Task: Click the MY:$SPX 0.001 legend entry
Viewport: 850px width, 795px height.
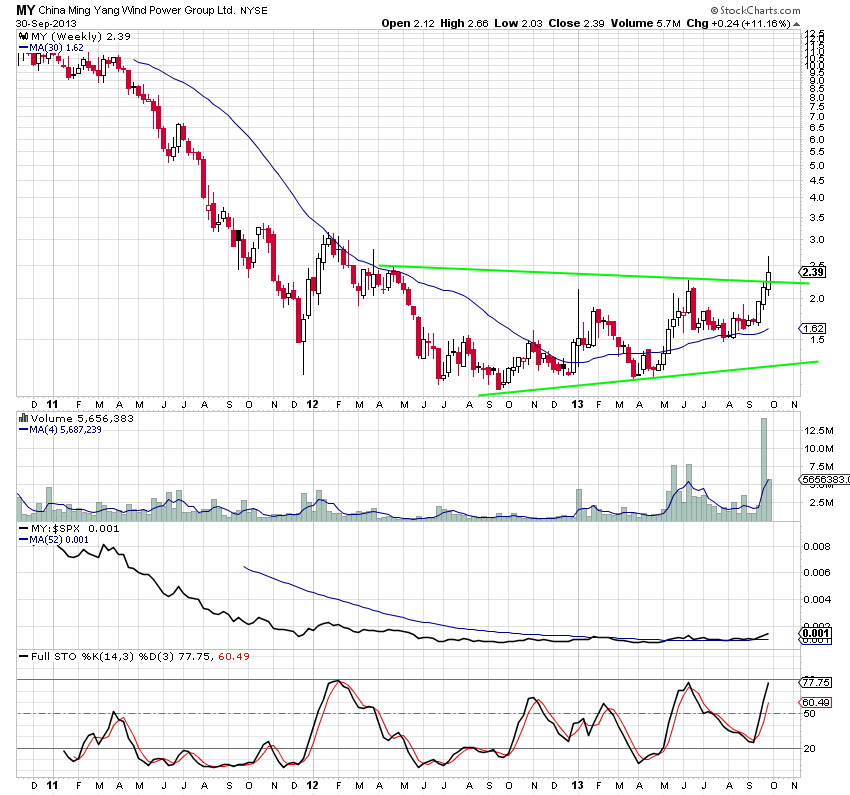Action: tap(75, 528)
